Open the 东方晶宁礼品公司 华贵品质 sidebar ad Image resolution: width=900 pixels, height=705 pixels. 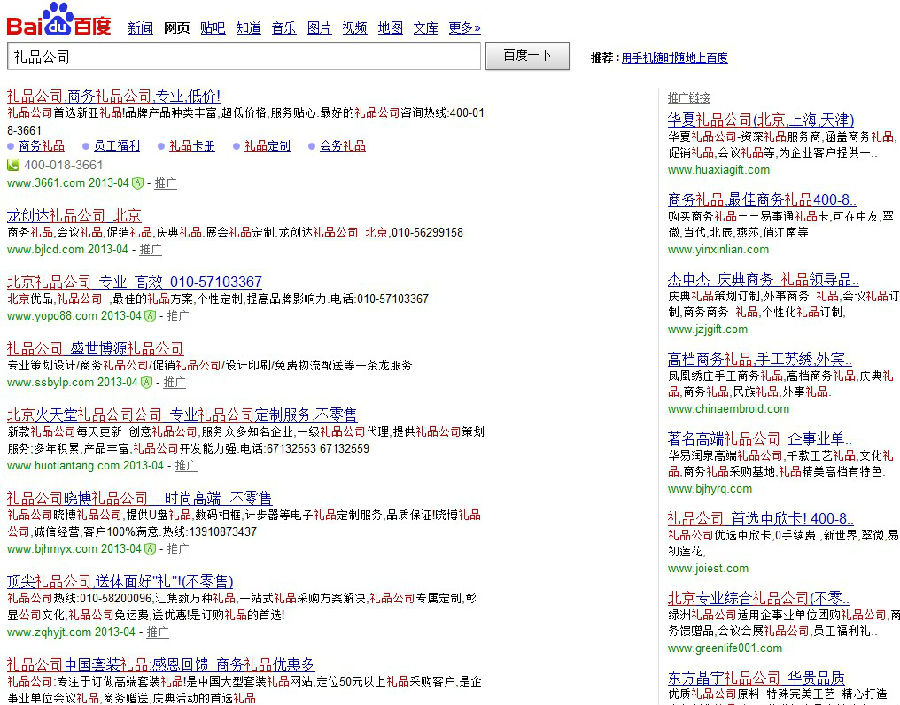pyautogui.click(x=757, y=678)
